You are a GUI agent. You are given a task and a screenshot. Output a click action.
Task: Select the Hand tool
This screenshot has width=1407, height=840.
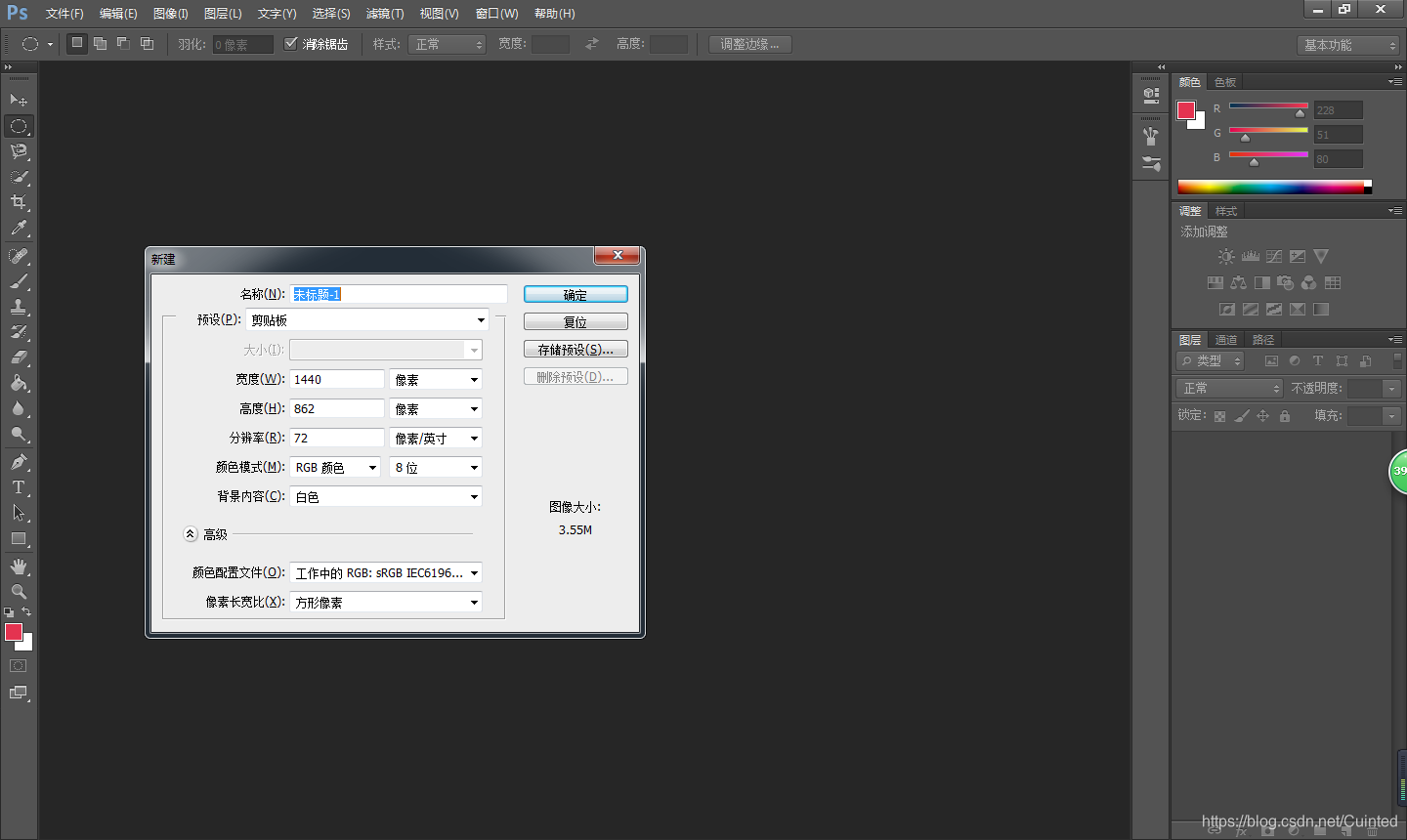[19, 567]
